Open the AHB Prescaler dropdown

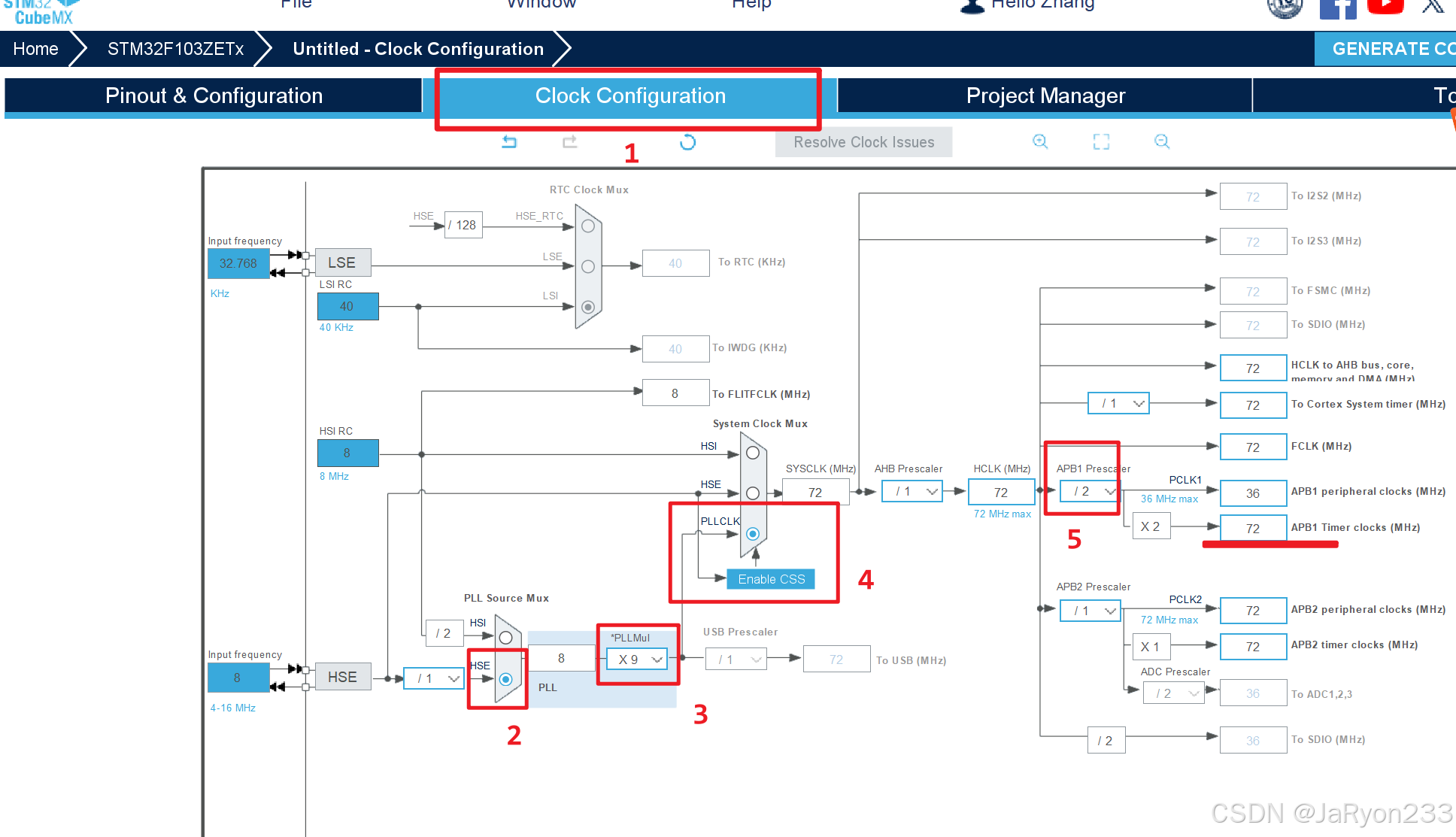tap(912, 491)
